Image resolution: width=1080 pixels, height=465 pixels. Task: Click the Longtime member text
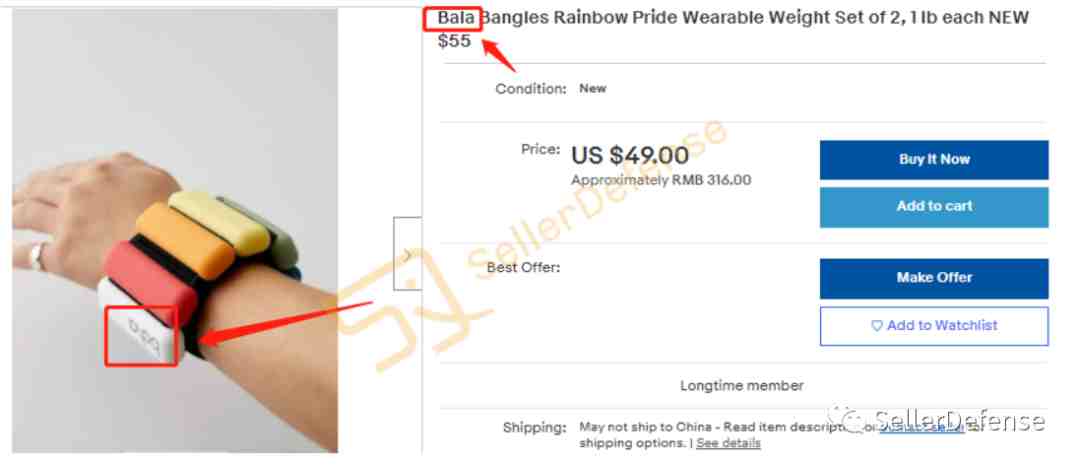point(742,386)
